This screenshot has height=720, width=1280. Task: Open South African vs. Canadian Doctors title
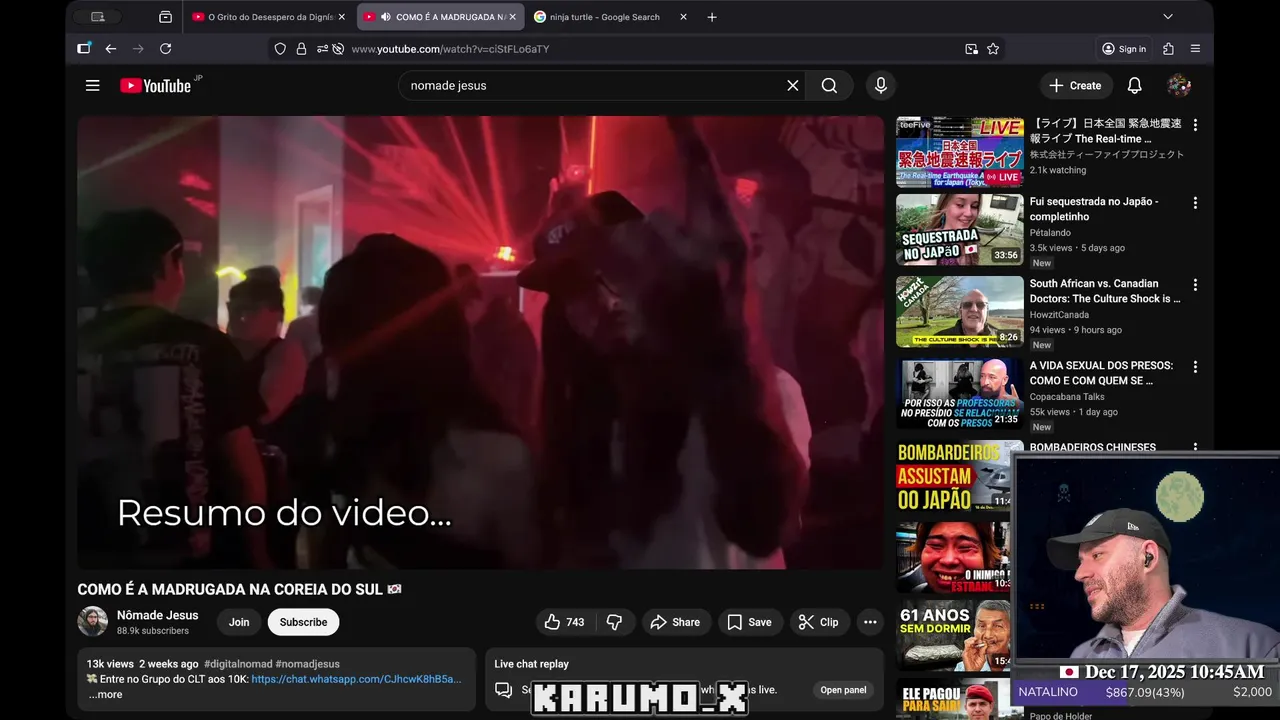(x=1105, y=291)
